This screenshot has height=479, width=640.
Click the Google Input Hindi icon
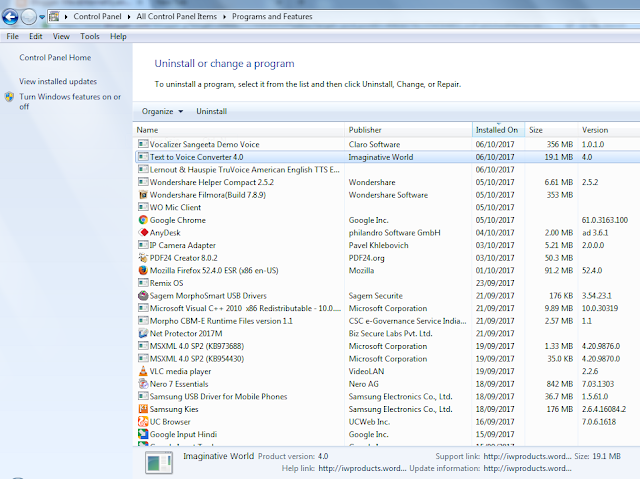[x=143, y=434]
